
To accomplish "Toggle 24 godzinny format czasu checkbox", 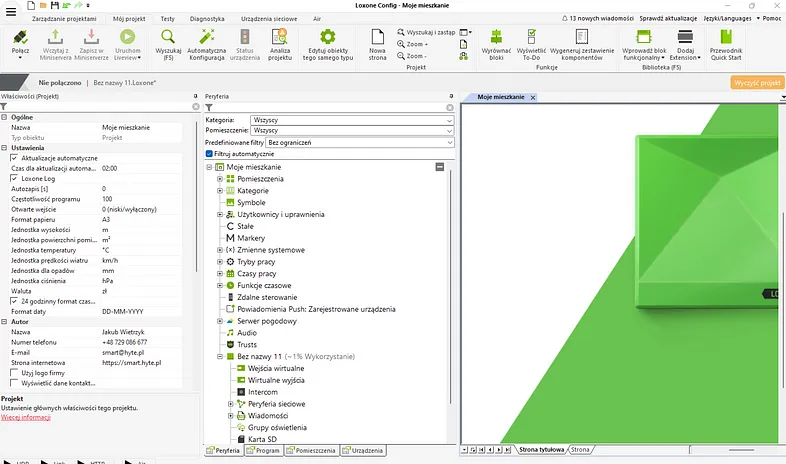I will [x=14, y=301].
